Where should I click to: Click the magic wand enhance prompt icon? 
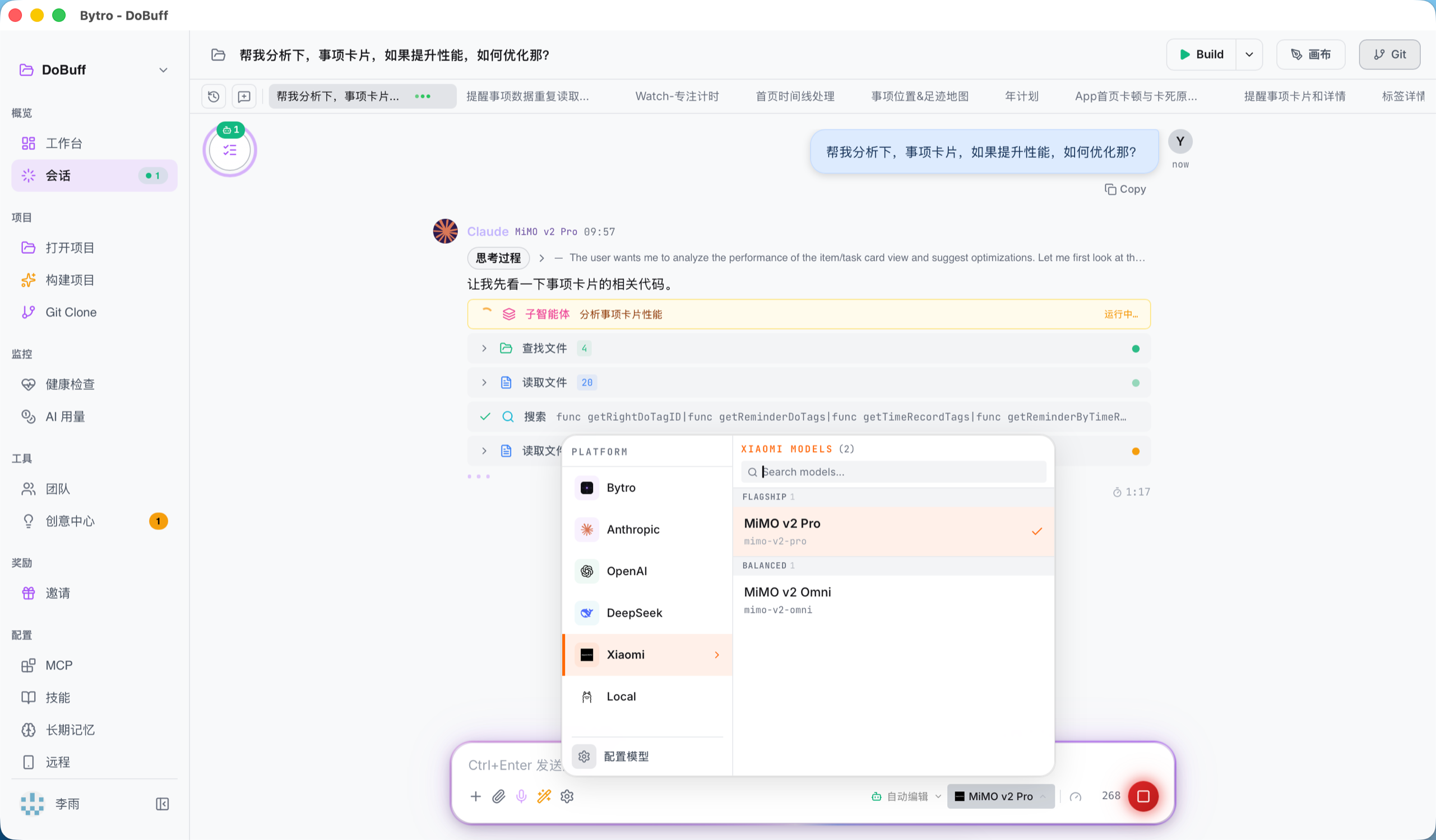tap(544, 796)
